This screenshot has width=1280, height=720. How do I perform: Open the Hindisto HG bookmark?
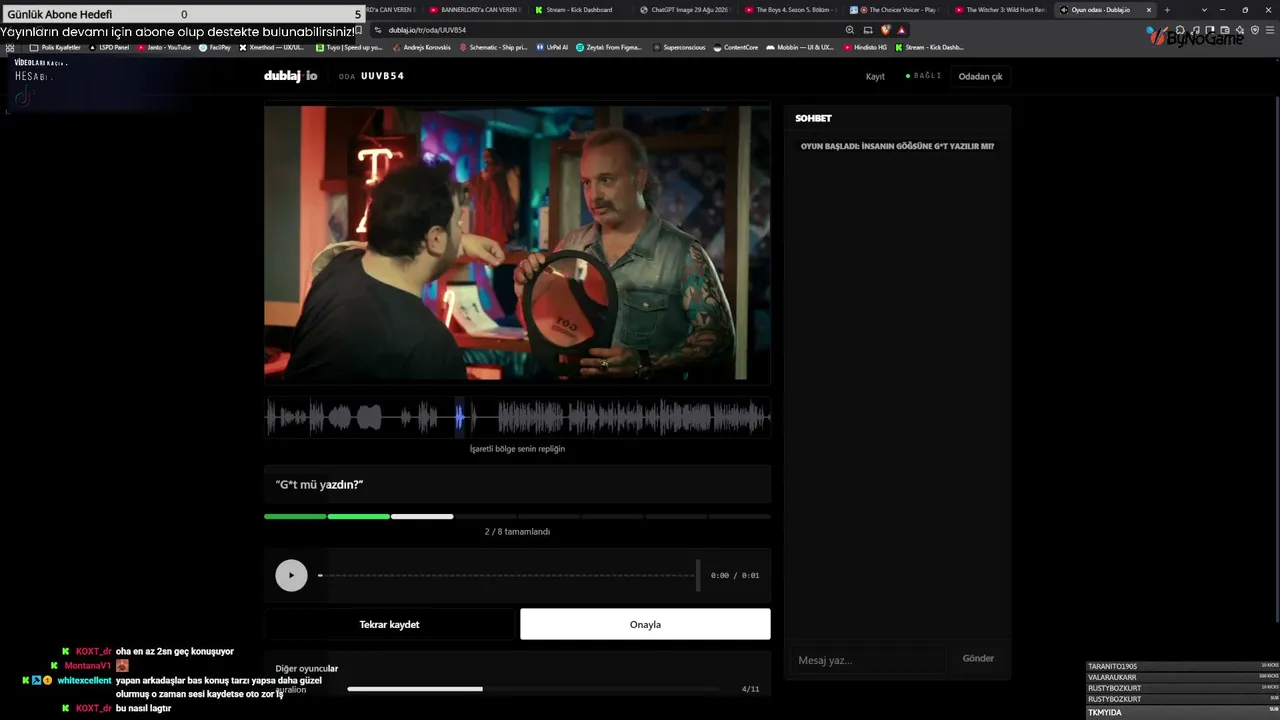(865, 47)
